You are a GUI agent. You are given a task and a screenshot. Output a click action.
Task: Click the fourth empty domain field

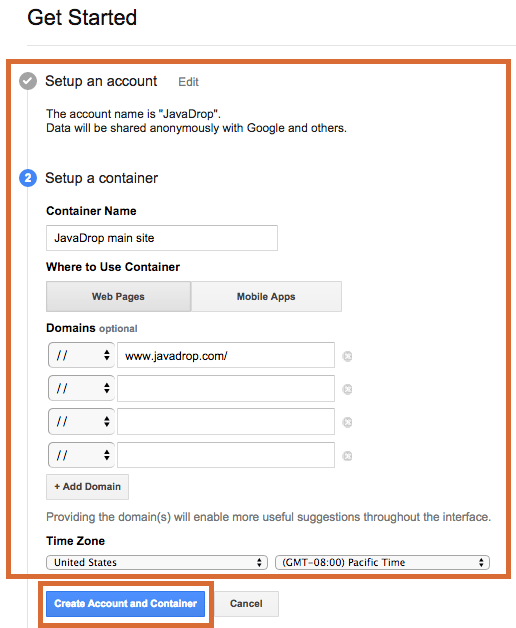click(226, 455)
